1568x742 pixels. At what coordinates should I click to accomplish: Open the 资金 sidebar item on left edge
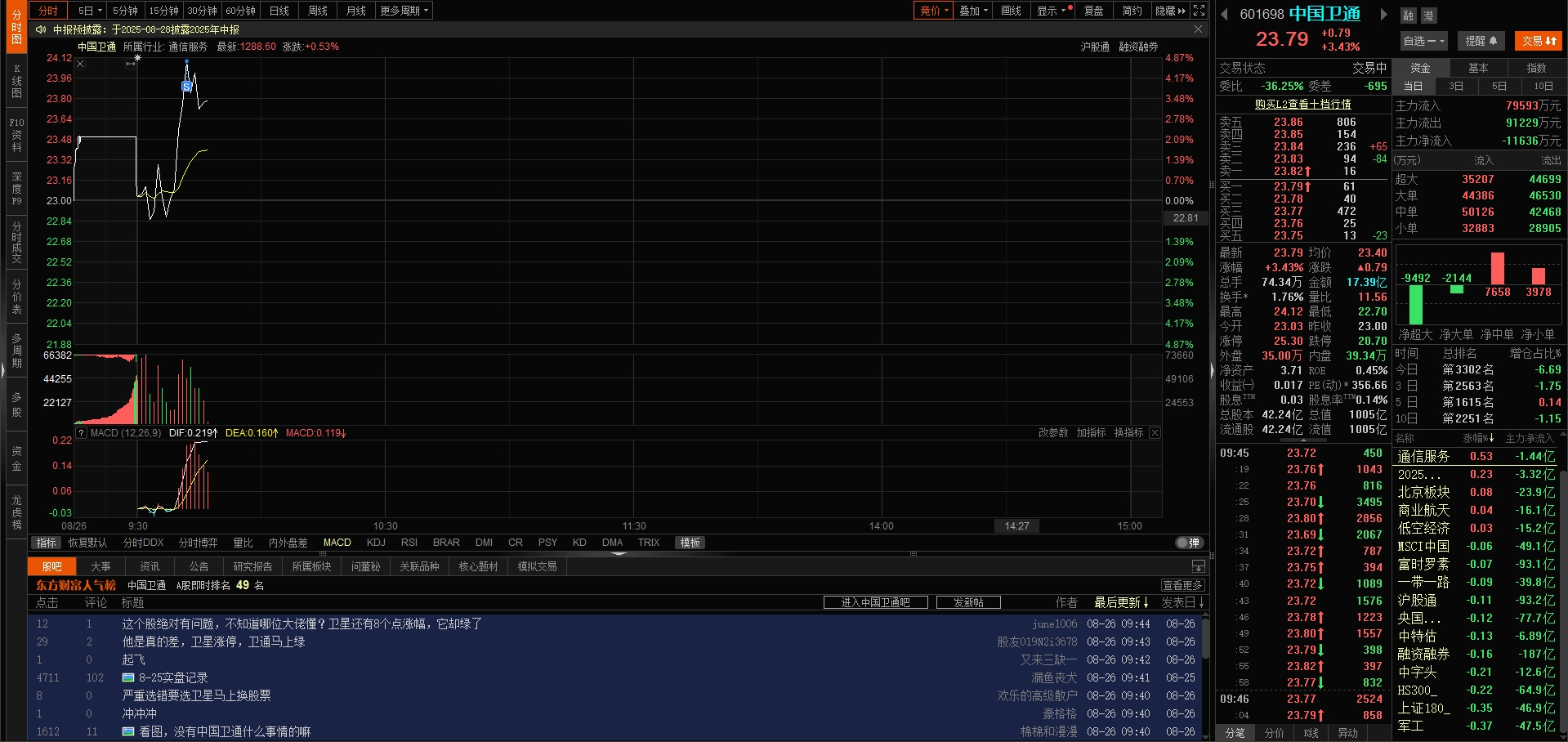(16, 458)
